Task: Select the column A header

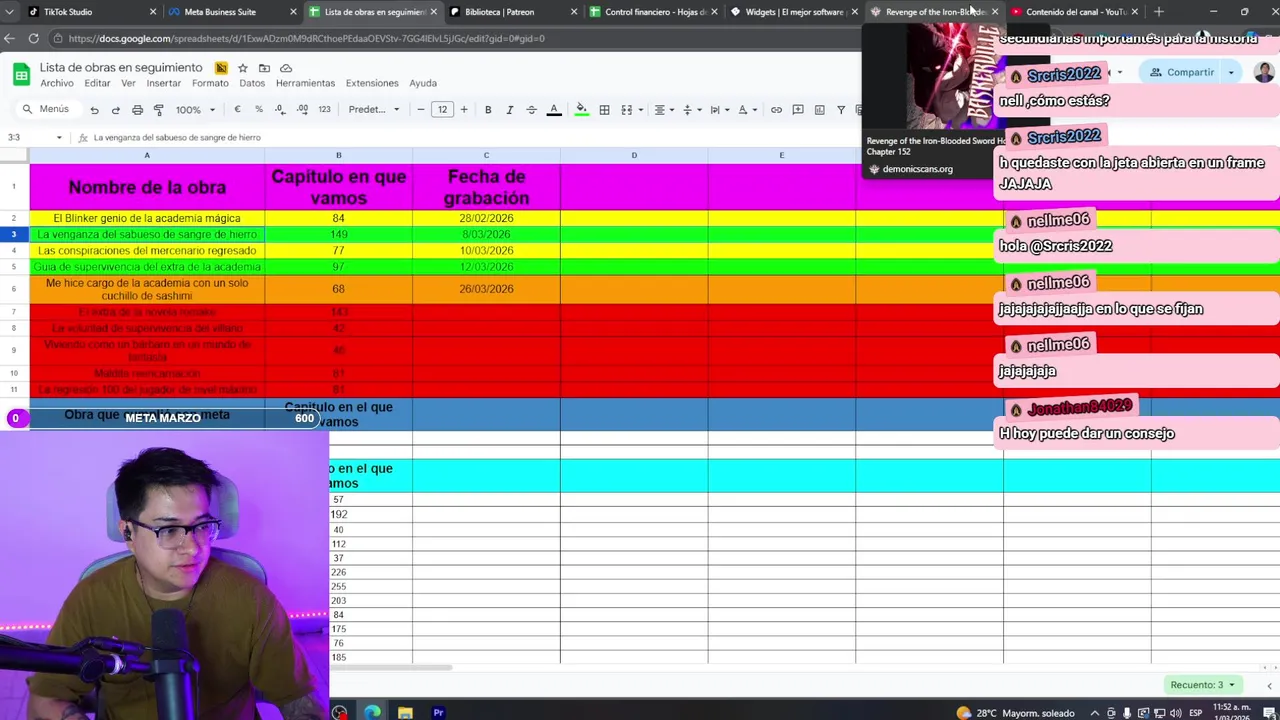Action: tap(147, 155)
